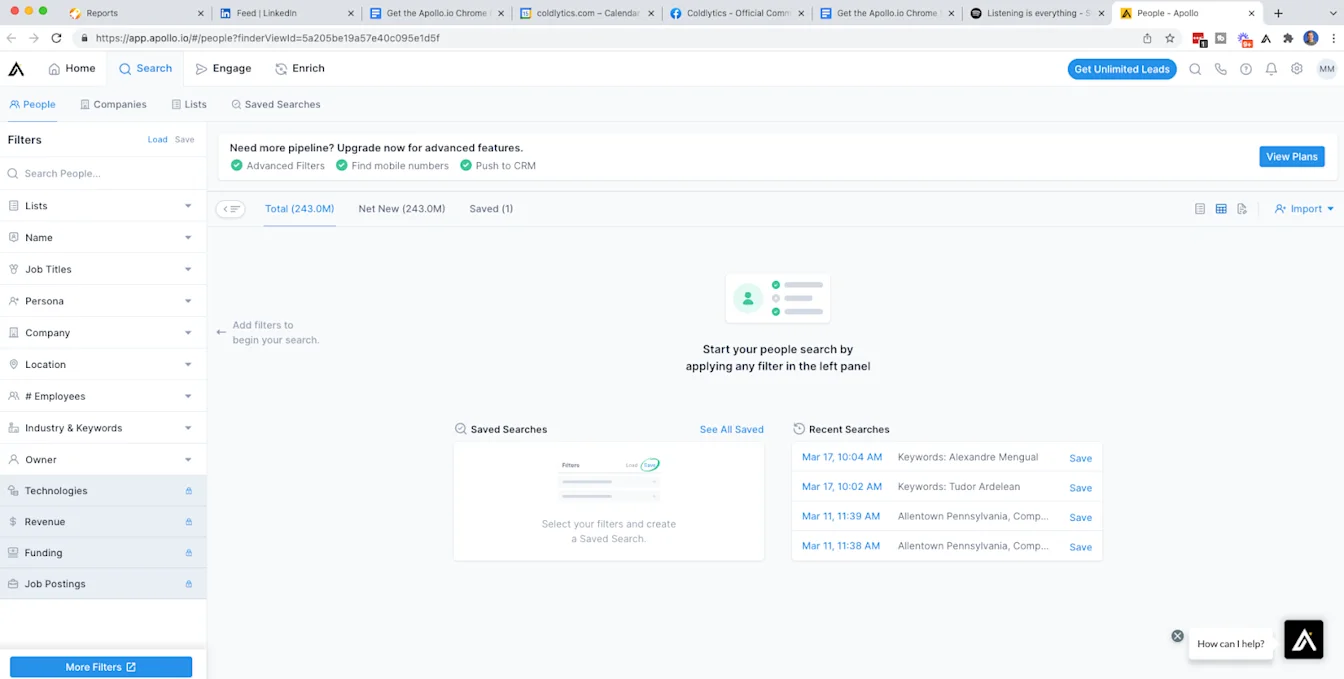
Task: Click the Load filters link
Action: point(158,140)
